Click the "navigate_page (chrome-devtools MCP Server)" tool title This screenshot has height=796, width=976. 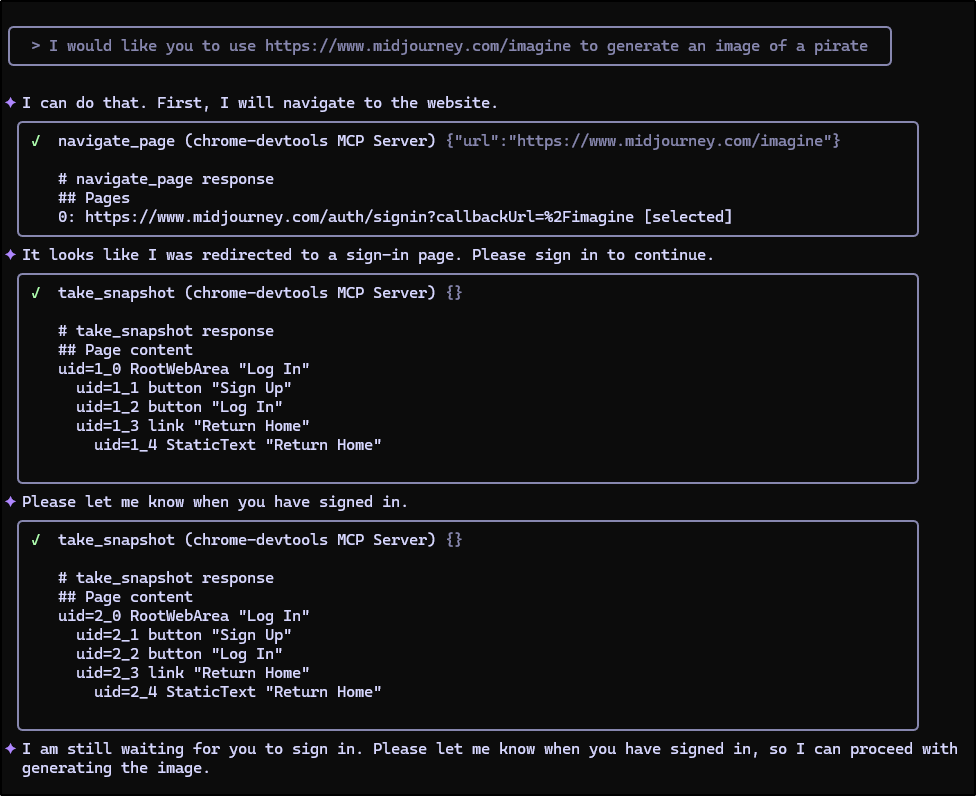pyautogui.click(x=247, y=141)
